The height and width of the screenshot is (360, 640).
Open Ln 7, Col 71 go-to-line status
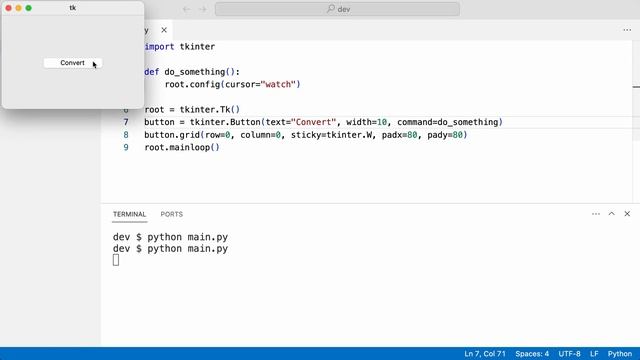point(484,354)
